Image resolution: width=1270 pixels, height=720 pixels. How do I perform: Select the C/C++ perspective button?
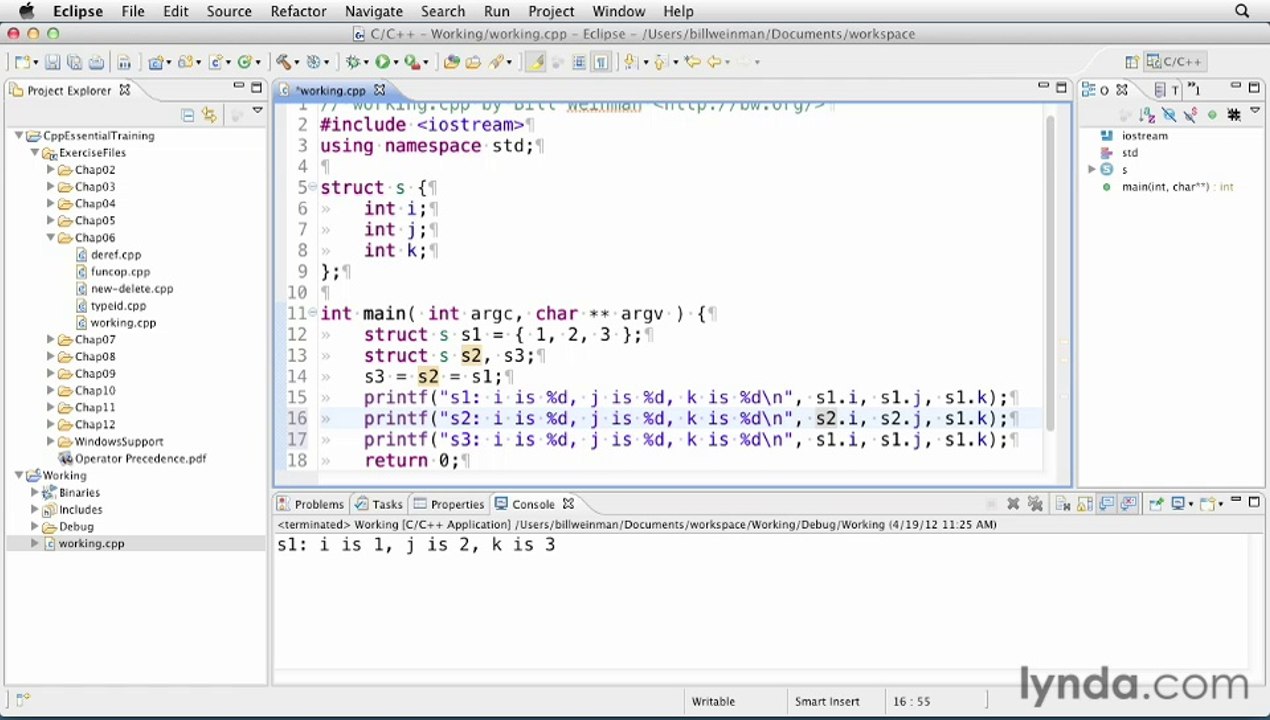pos(1175,62)
